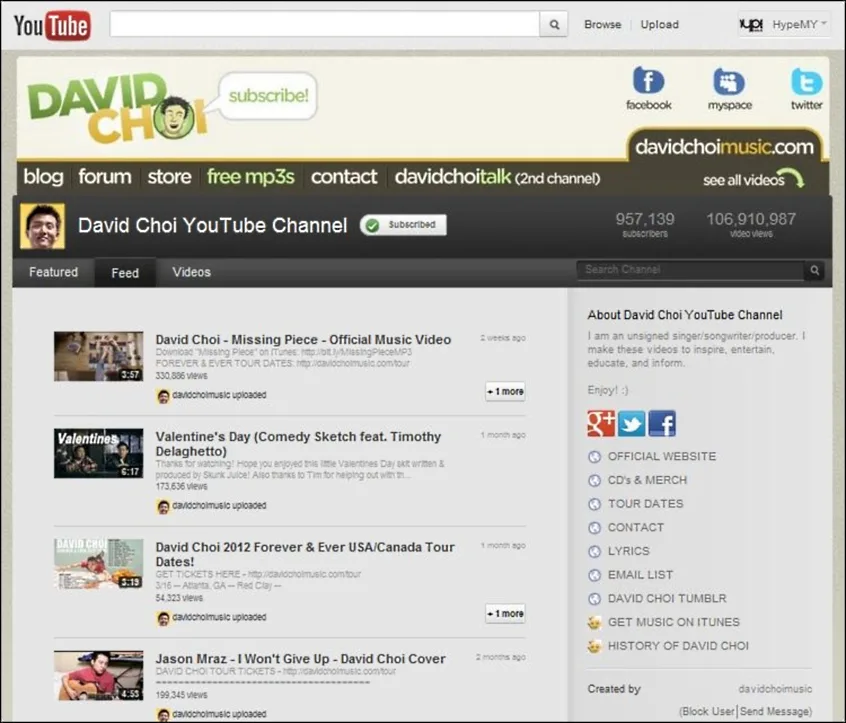The width and height of the screenshot is (846, 723).
Task: Click the search magnifier button in top bar
Action: point(554,25)
